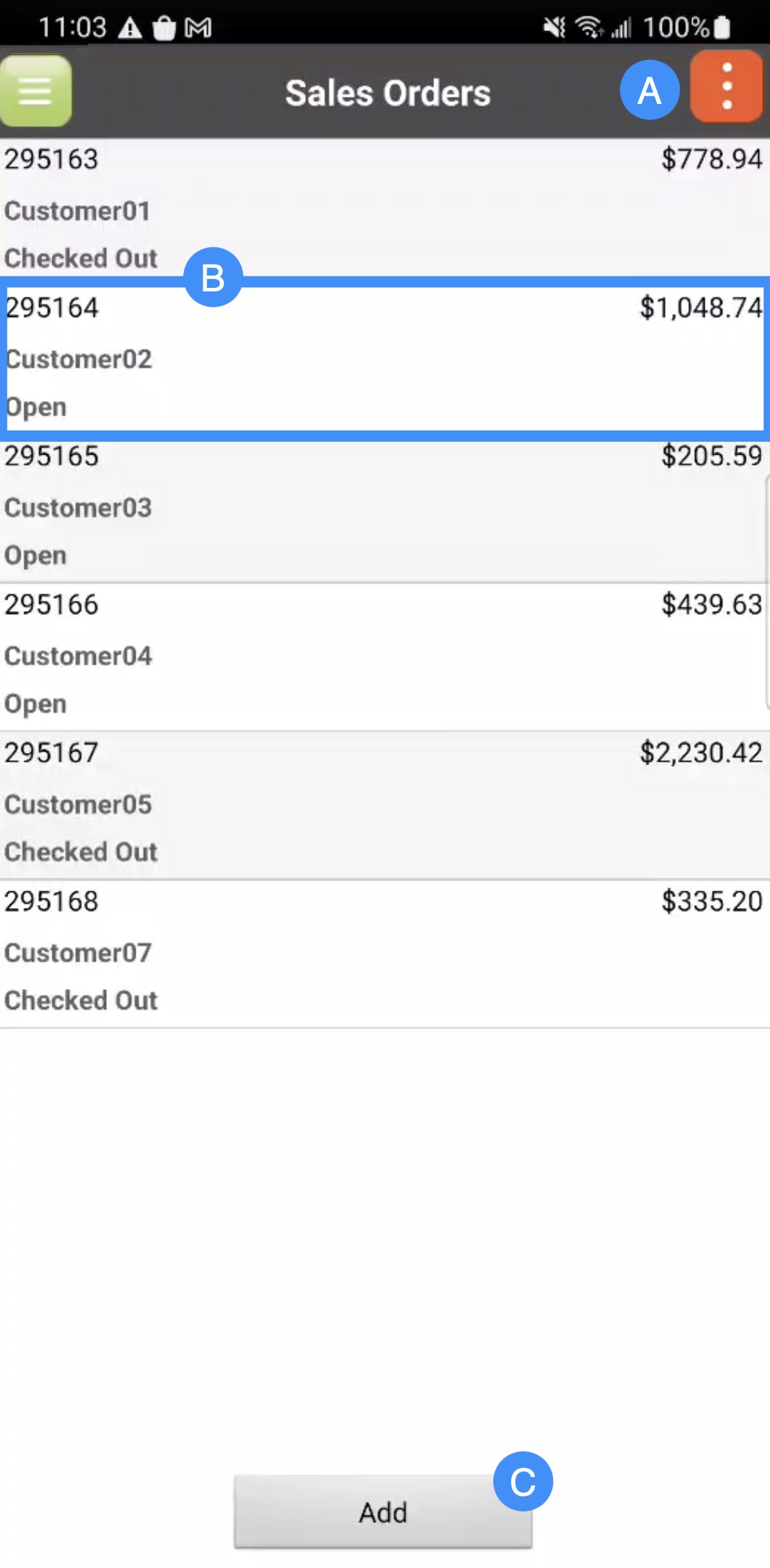Tap Checked Out status of order 295168
This screenshot has height=1568, width=770.
[x=81, y=1000]
